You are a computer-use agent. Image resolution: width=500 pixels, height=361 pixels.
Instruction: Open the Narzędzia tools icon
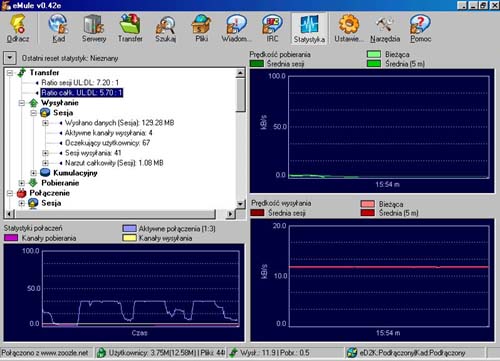point(385,24)
